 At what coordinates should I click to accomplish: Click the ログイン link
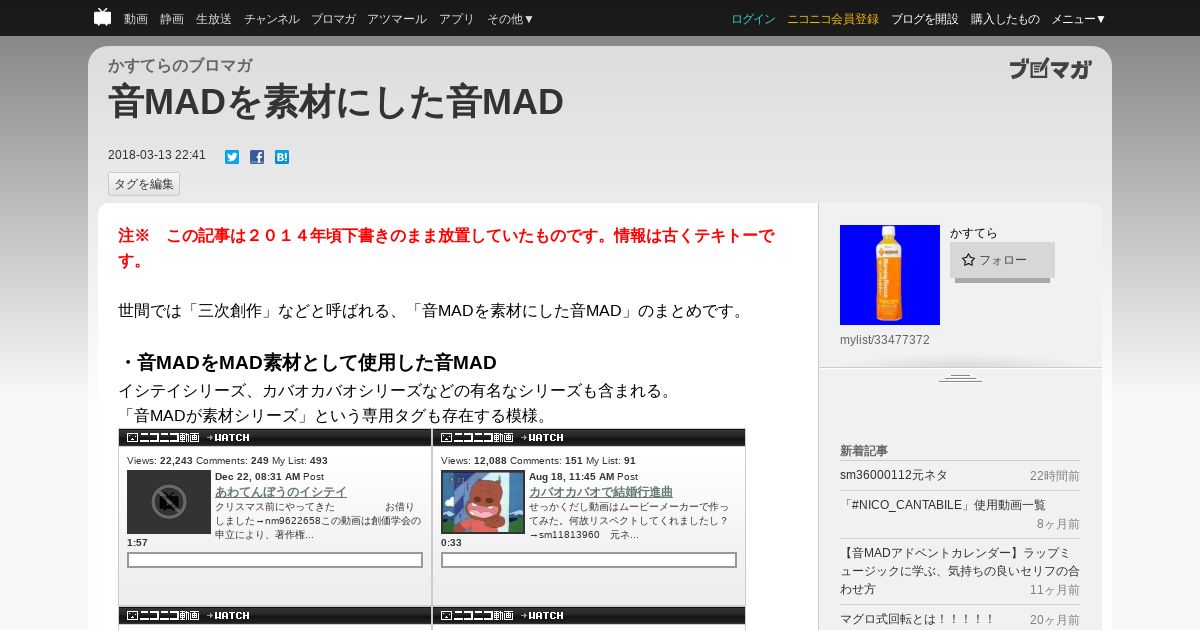coord(753,19)
